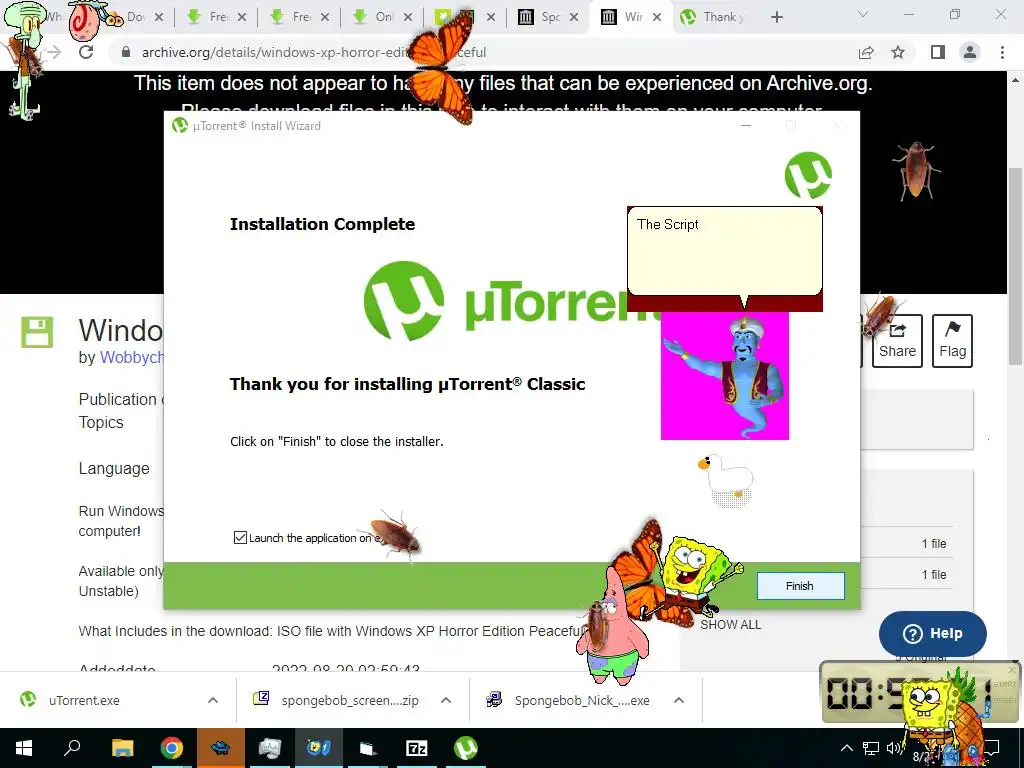Image resolution: width=1024 pixels, height=768 pixels.
Task: Open the Wobbych uploader link
Action: tap(131, 357)
